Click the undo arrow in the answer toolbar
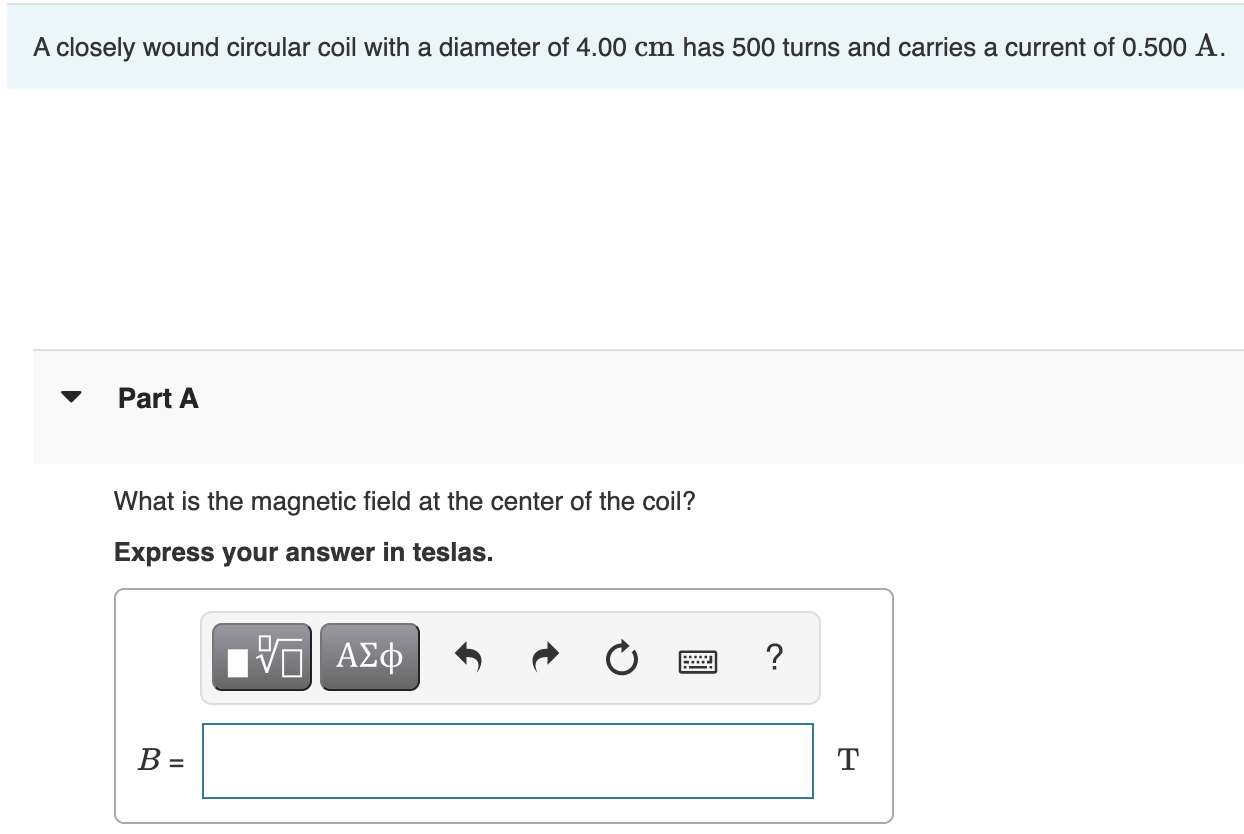Viewport: 1244px width, 834px height. 469,657
